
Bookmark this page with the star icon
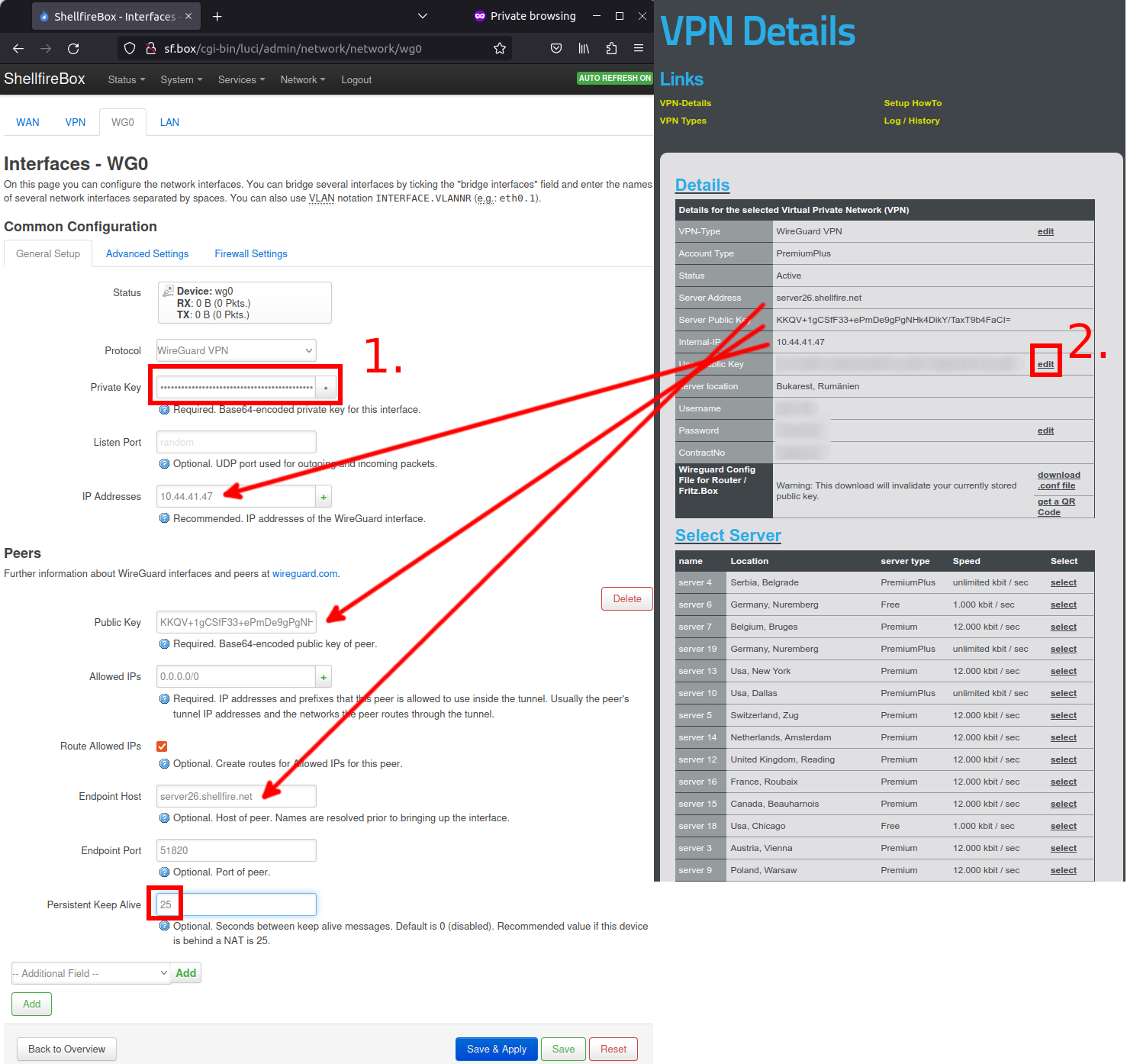(500, 48)
